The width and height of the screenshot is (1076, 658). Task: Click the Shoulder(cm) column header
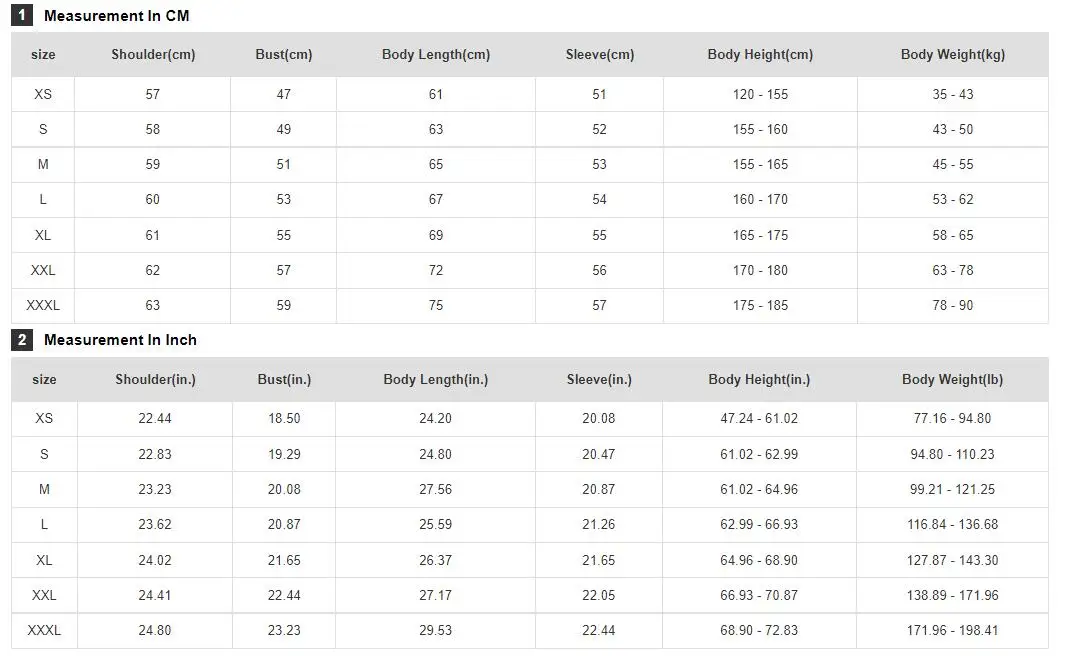(153, 54)
